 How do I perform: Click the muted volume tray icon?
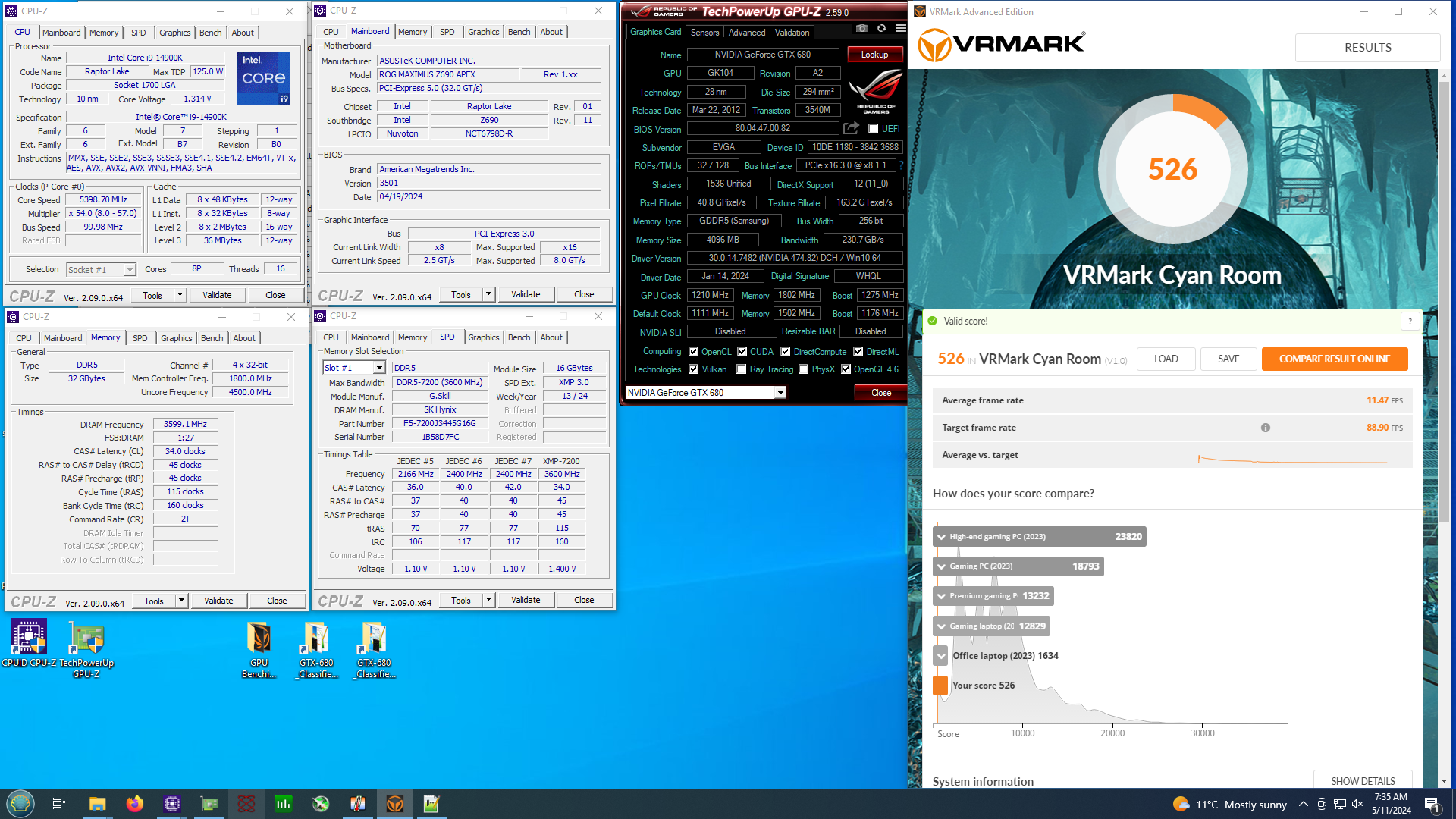[x=1357, y=804]
